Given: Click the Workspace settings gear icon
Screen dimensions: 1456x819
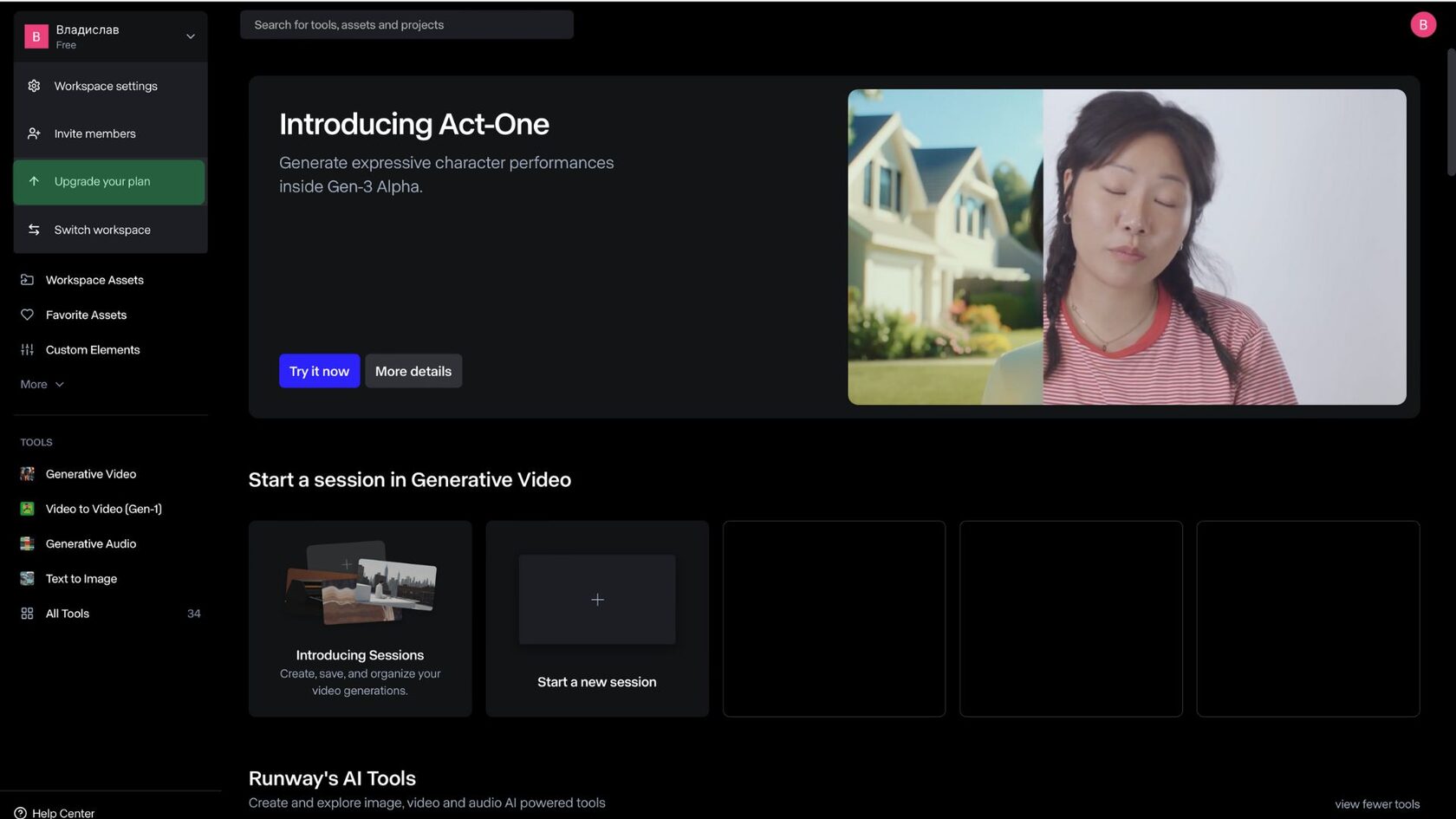Looking at the screenshot, I should click(34, 86).
